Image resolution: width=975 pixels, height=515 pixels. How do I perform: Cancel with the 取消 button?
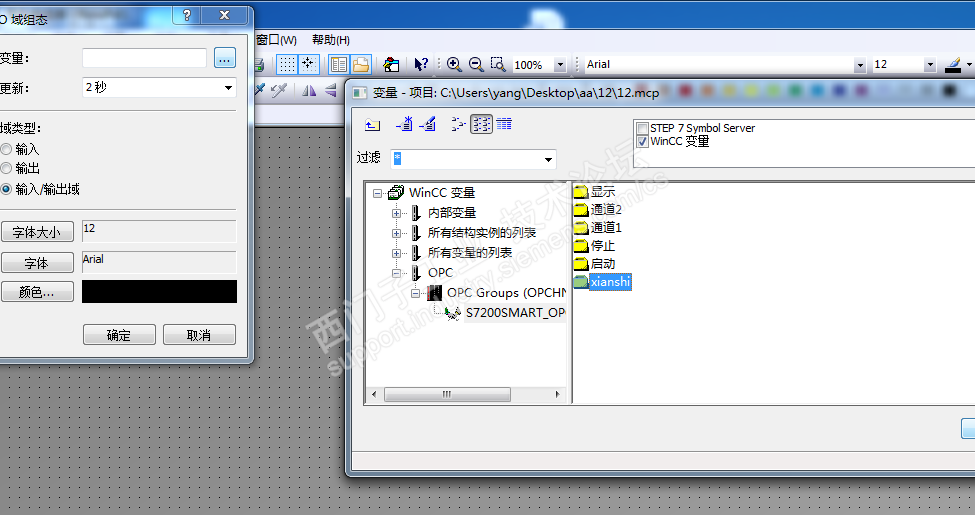coord(199,335)
